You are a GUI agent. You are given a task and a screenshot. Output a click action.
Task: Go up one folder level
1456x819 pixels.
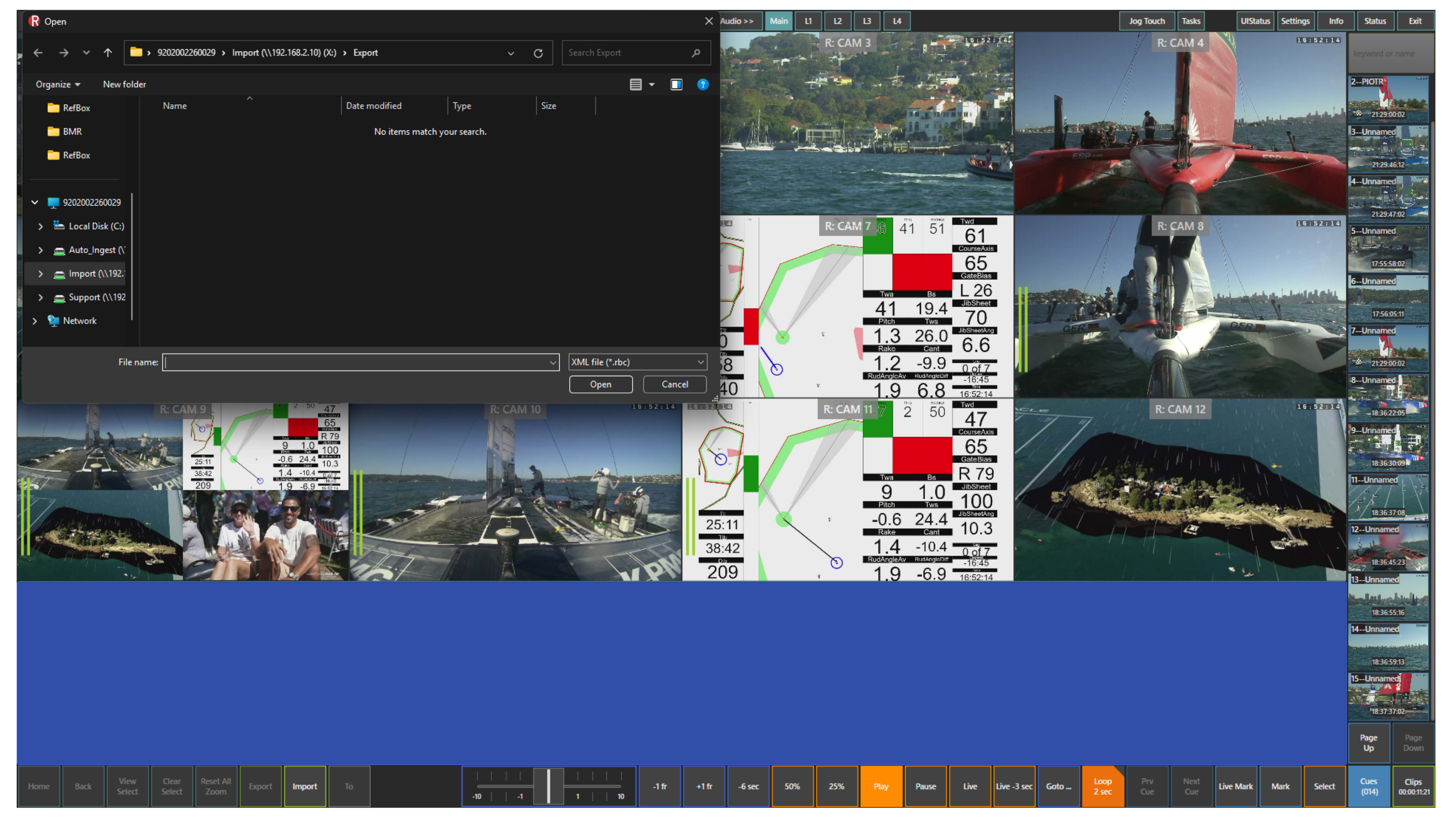coord(107,53)
